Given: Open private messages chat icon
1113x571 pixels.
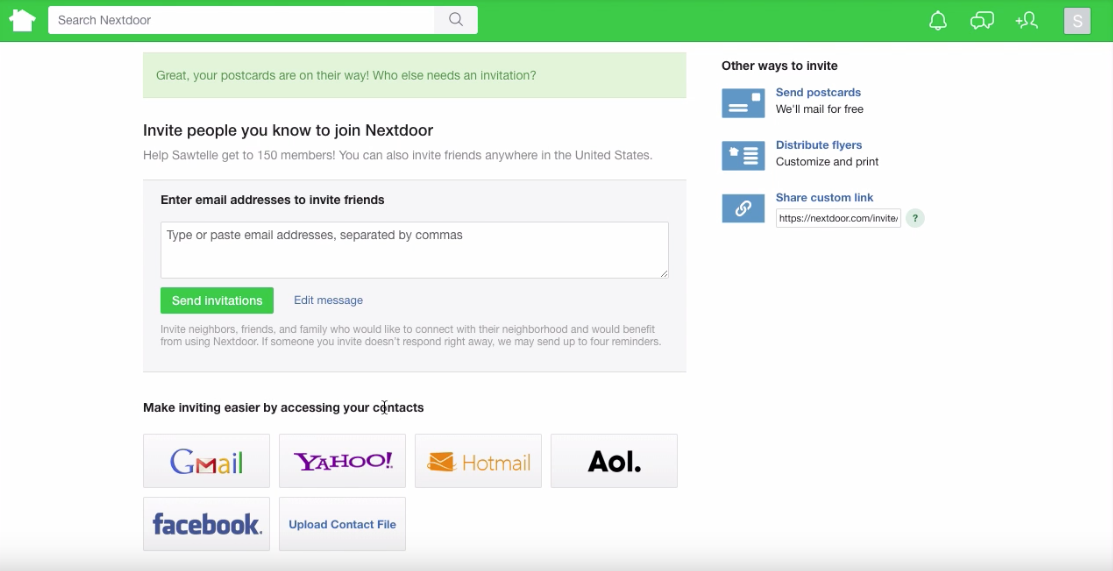Looking at the screenshot, I should tap(982, 21).
